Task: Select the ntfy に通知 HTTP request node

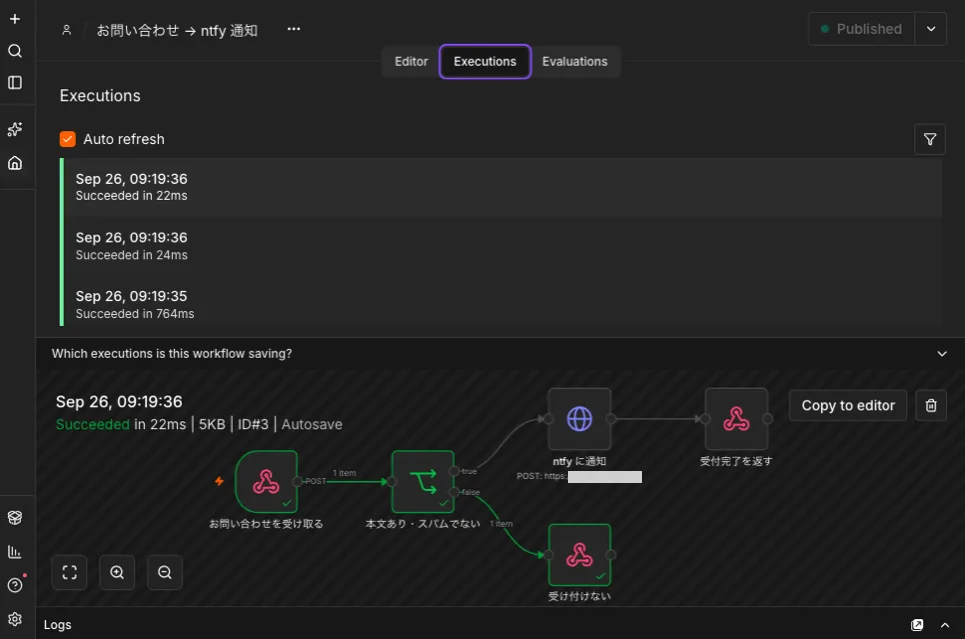Action: [579, 419]
